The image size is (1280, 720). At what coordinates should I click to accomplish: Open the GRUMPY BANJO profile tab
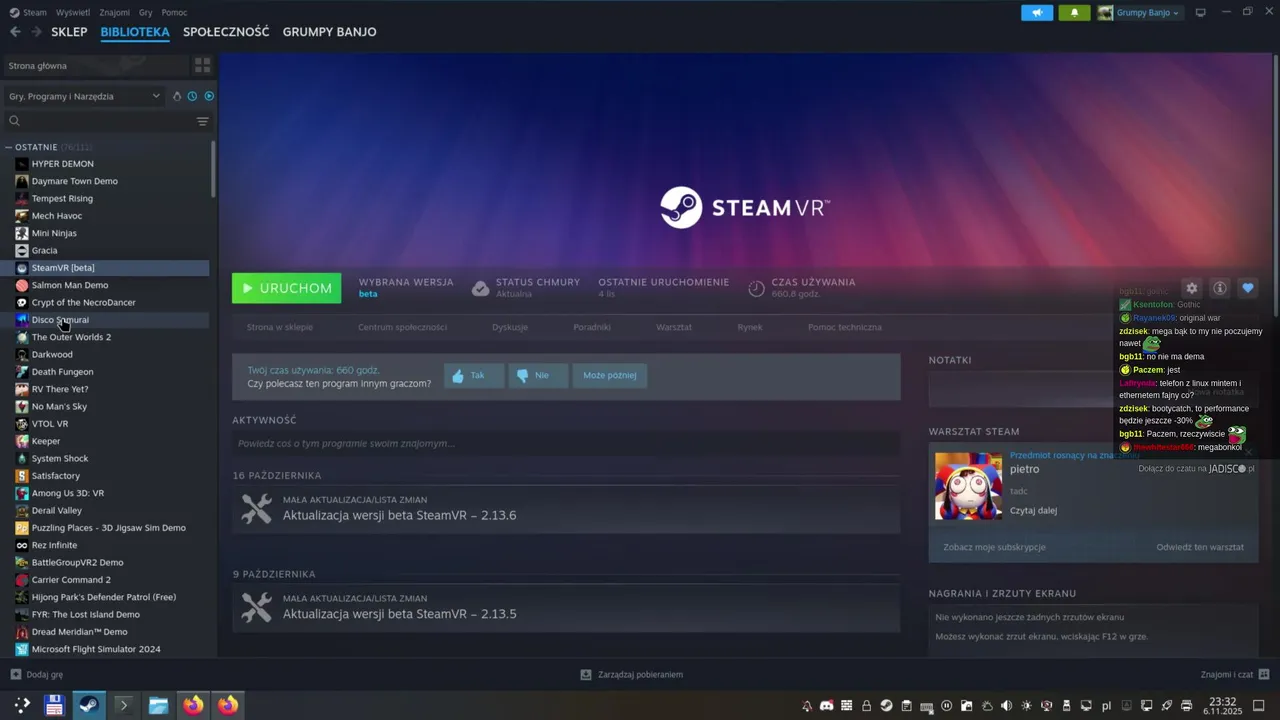tap(329, 32)
